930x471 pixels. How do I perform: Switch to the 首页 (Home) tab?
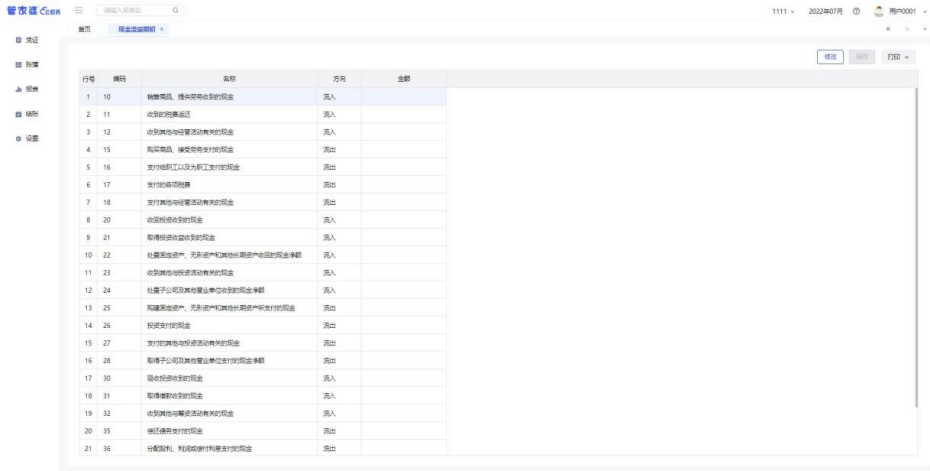85,30
